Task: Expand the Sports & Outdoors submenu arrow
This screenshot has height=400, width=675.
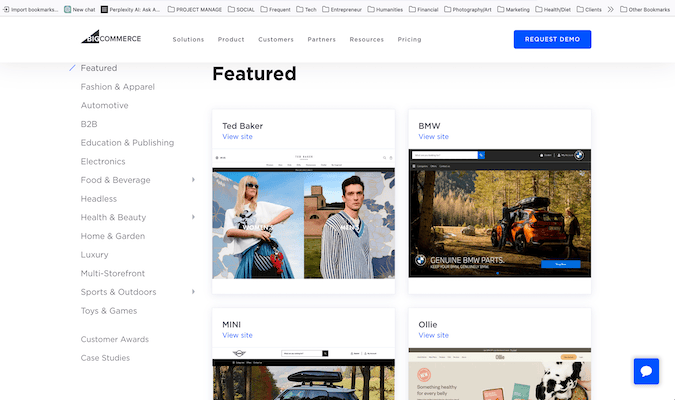Action: coord(193,291)
